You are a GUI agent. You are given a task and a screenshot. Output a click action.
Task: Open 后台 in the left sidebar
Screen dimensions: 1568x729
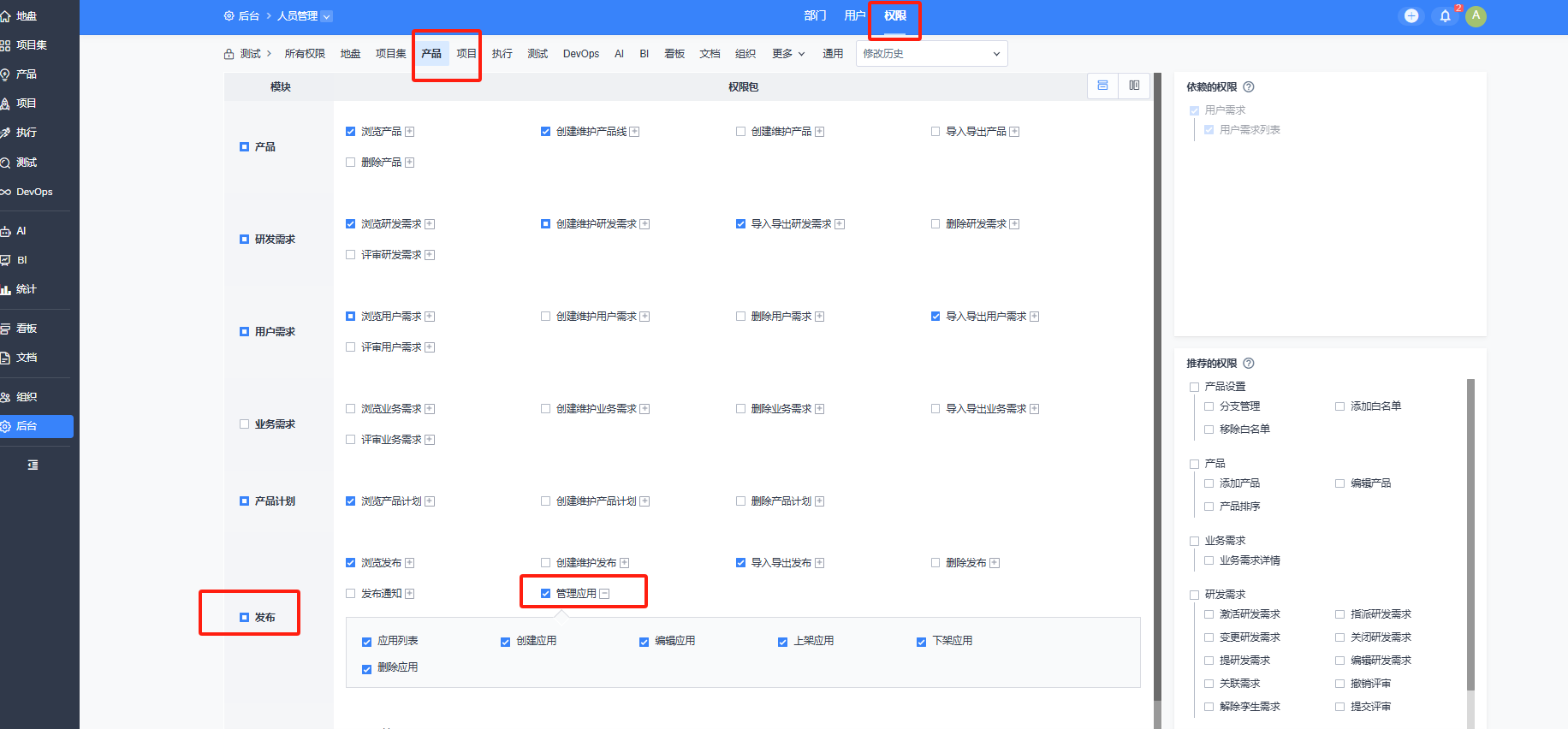[37, 426]
